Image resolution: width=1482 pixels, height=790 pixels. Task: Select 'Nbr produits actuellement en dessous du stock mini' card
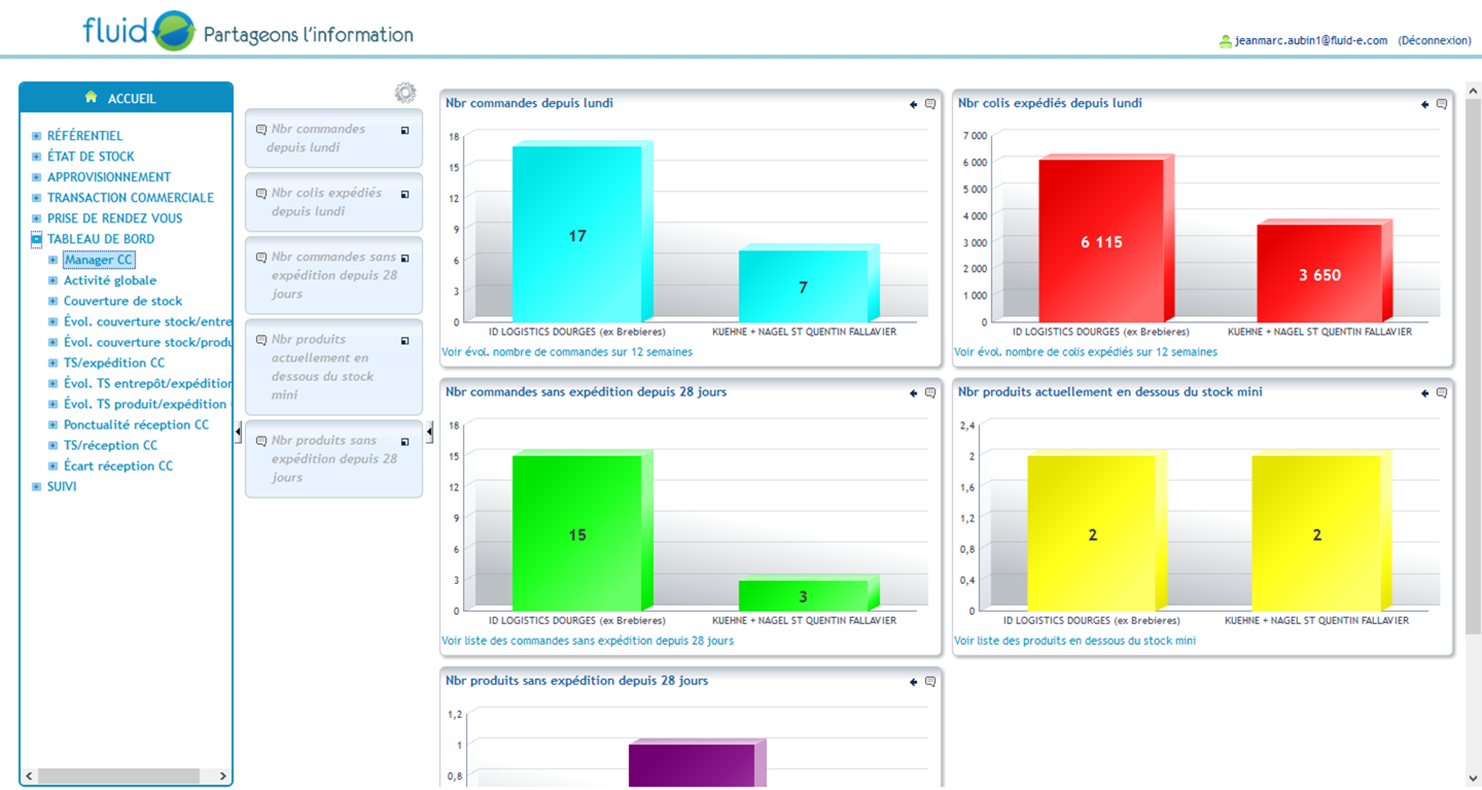(334, 367)
